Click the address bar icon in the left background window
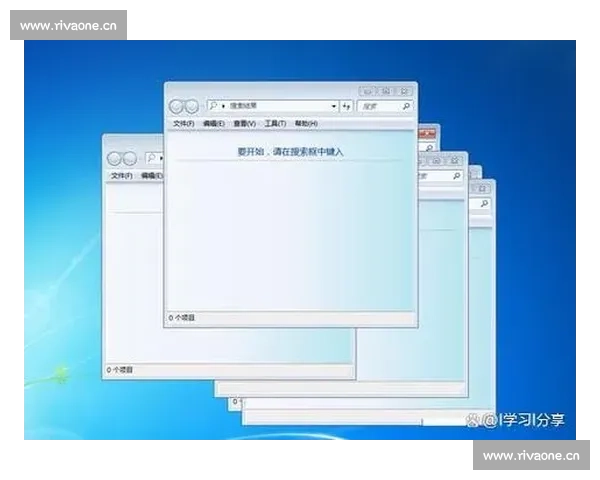Viewport: 600px width, 480px height. (152, 157)
